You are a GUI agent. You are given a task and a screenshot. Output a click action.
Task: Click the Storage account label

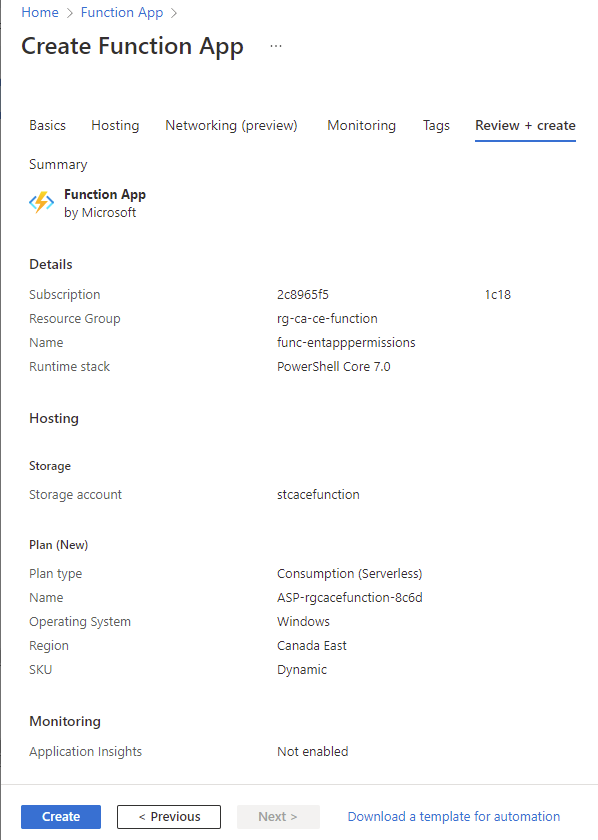tap(75, 494)
